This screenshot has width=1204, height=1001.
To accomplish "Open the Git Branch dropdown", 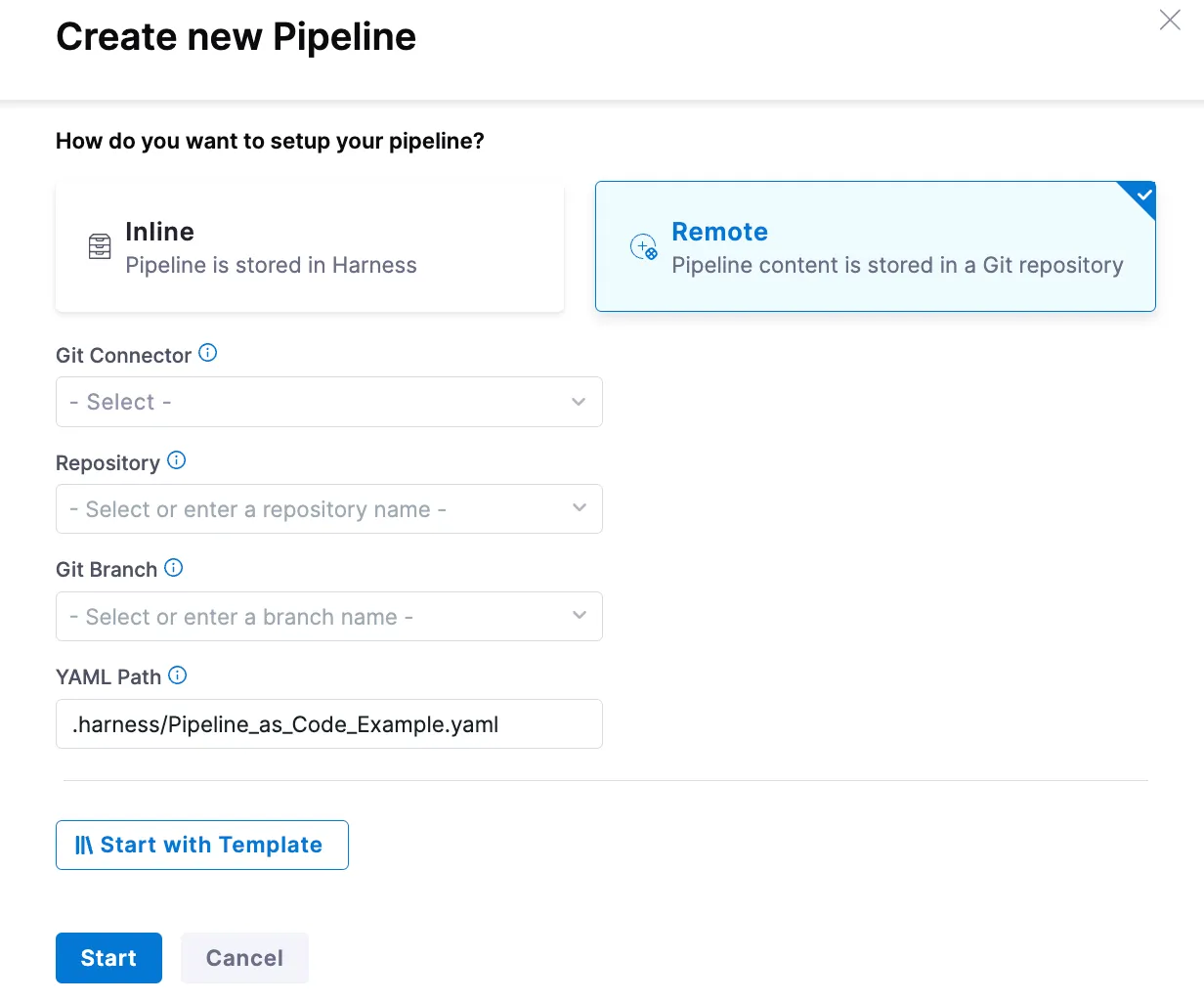I will (329, 617).
